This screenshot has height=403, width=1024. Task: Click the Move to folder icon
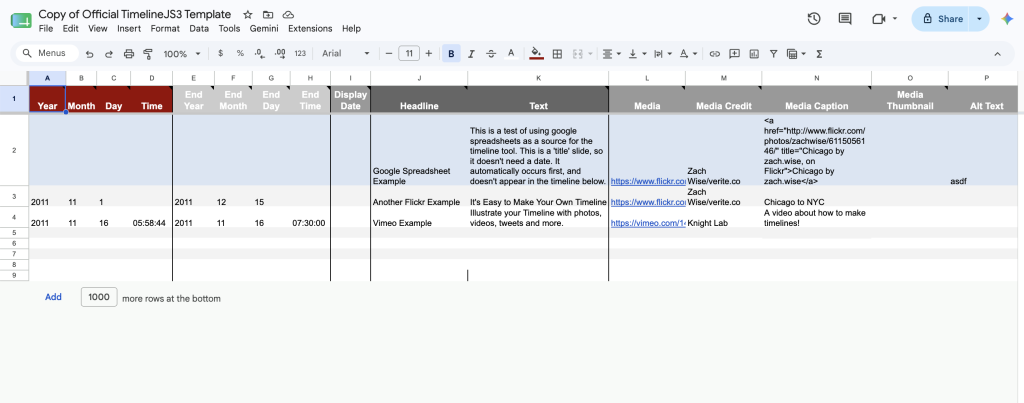268,14
